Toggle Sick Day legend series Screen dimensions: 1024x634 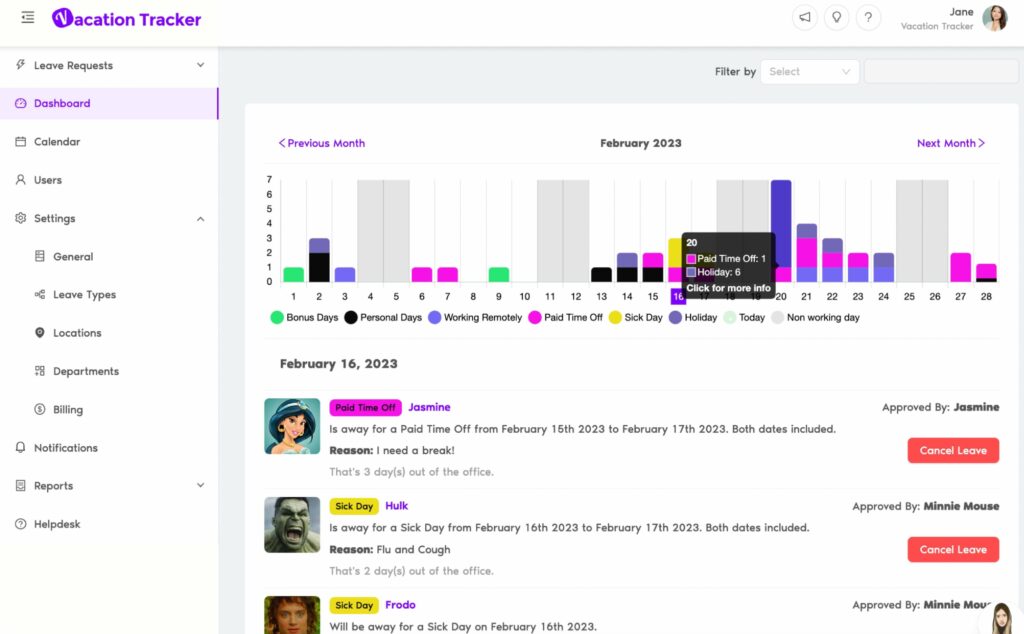pos(636,317)
